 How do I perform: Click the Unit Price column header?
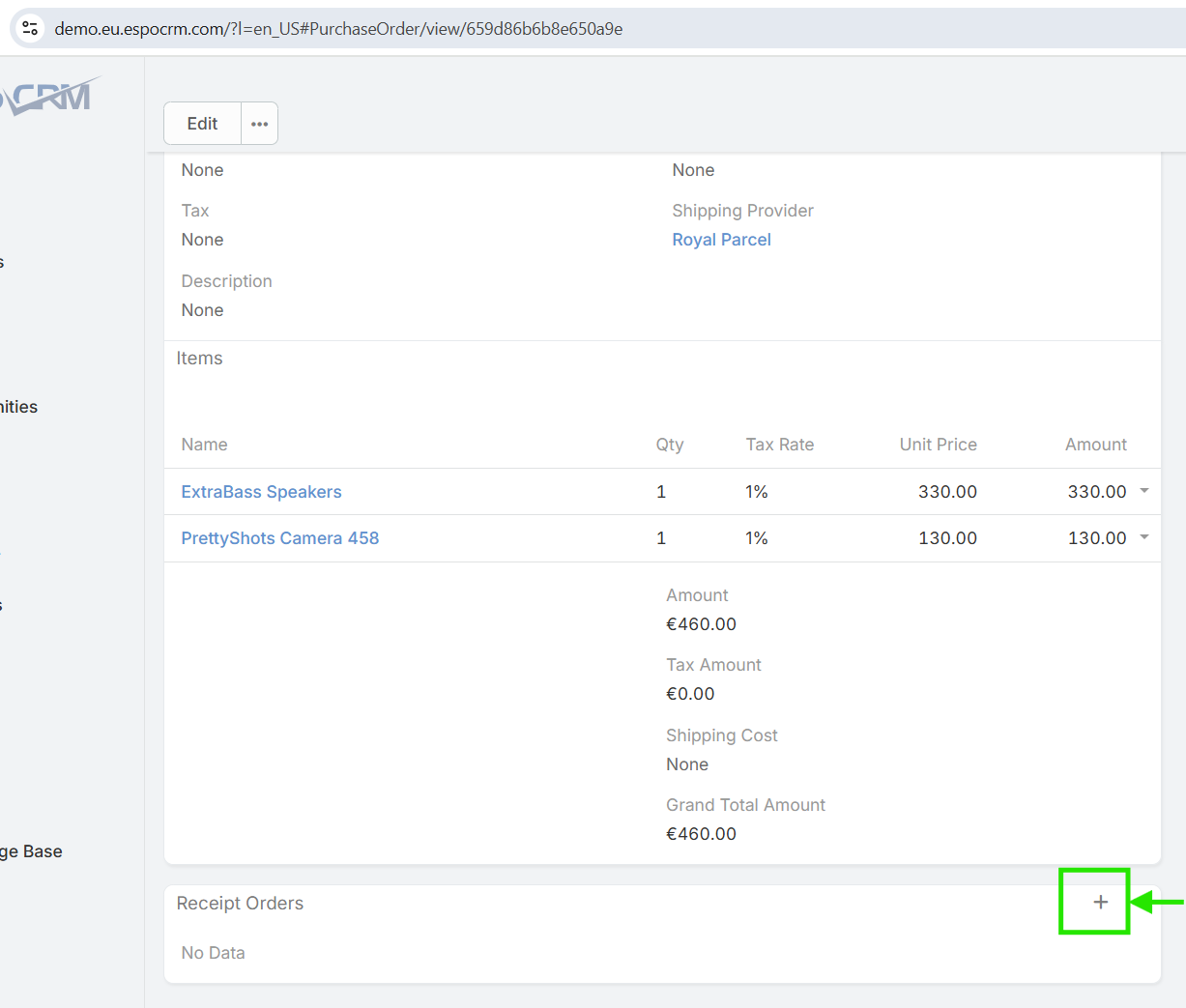coord(938,445)
